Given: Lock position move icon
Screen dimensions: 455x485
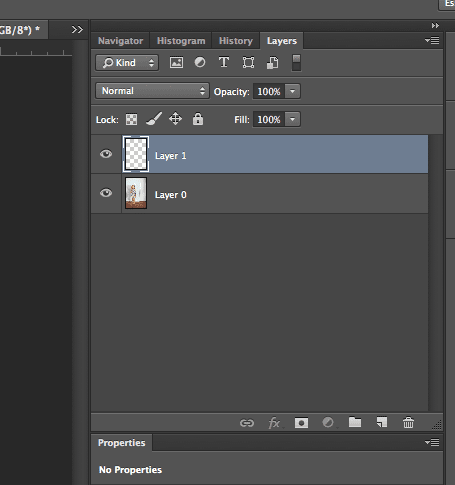Looking at the screenshot, I should 175,119.
